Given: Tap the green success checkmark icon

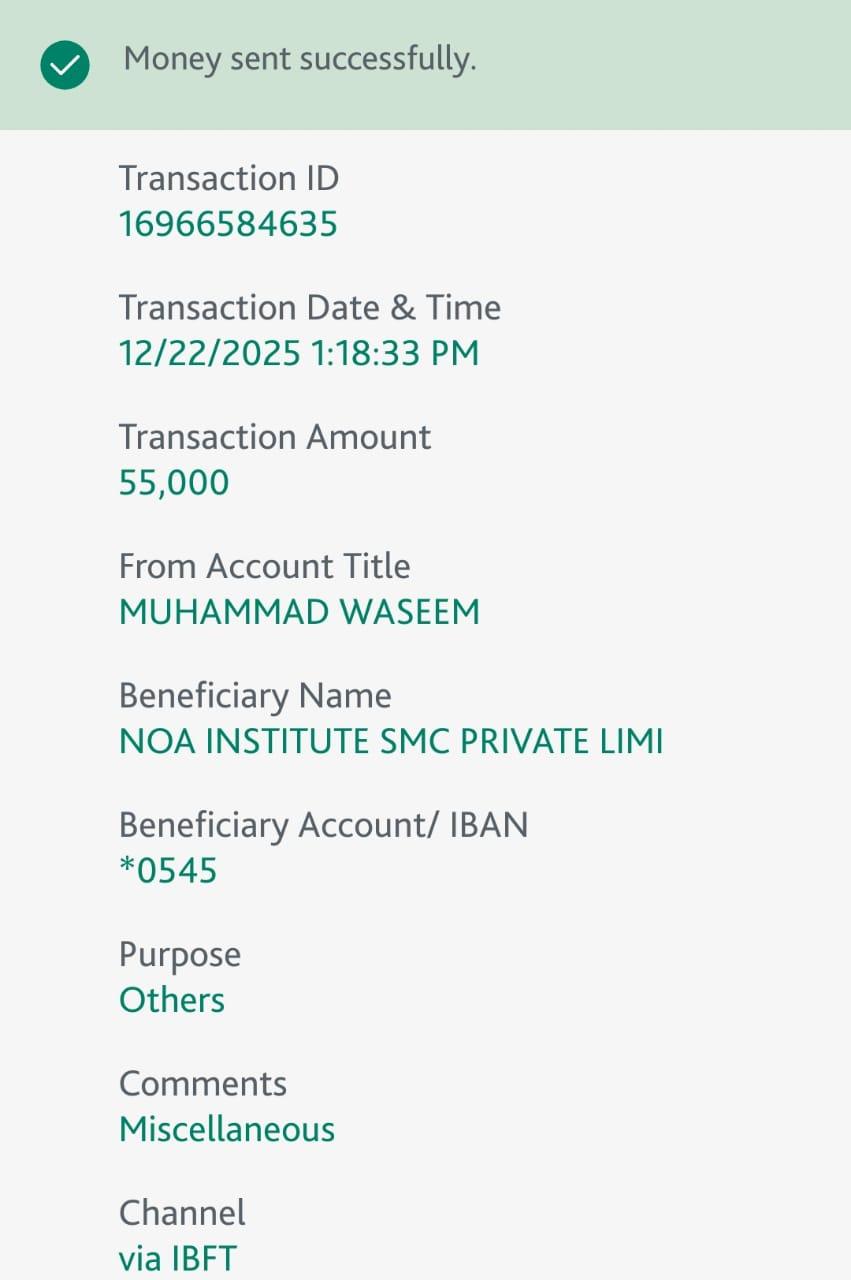Looking at the screenshot, I should click(65, 66).
